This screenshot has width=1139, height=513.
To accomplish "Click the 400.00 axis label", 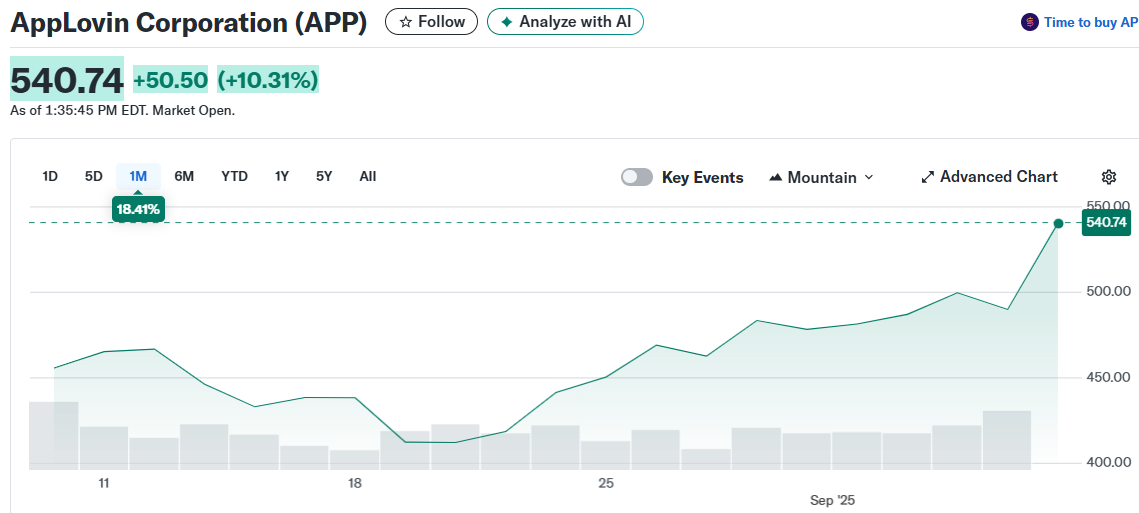I will pos(1106,462).
